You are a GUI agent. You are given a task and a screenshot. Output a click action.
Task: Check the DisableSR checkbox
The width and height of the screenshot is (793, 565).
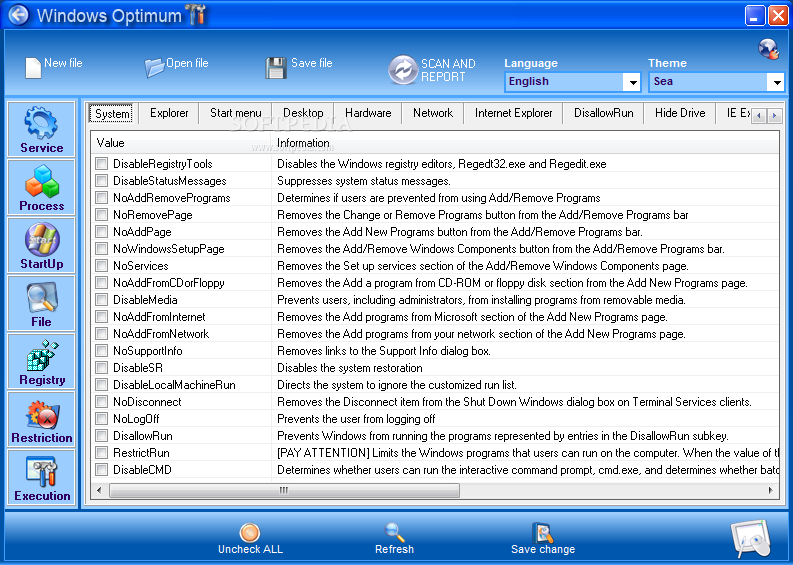pyautogui.click(x=102, y=367)
